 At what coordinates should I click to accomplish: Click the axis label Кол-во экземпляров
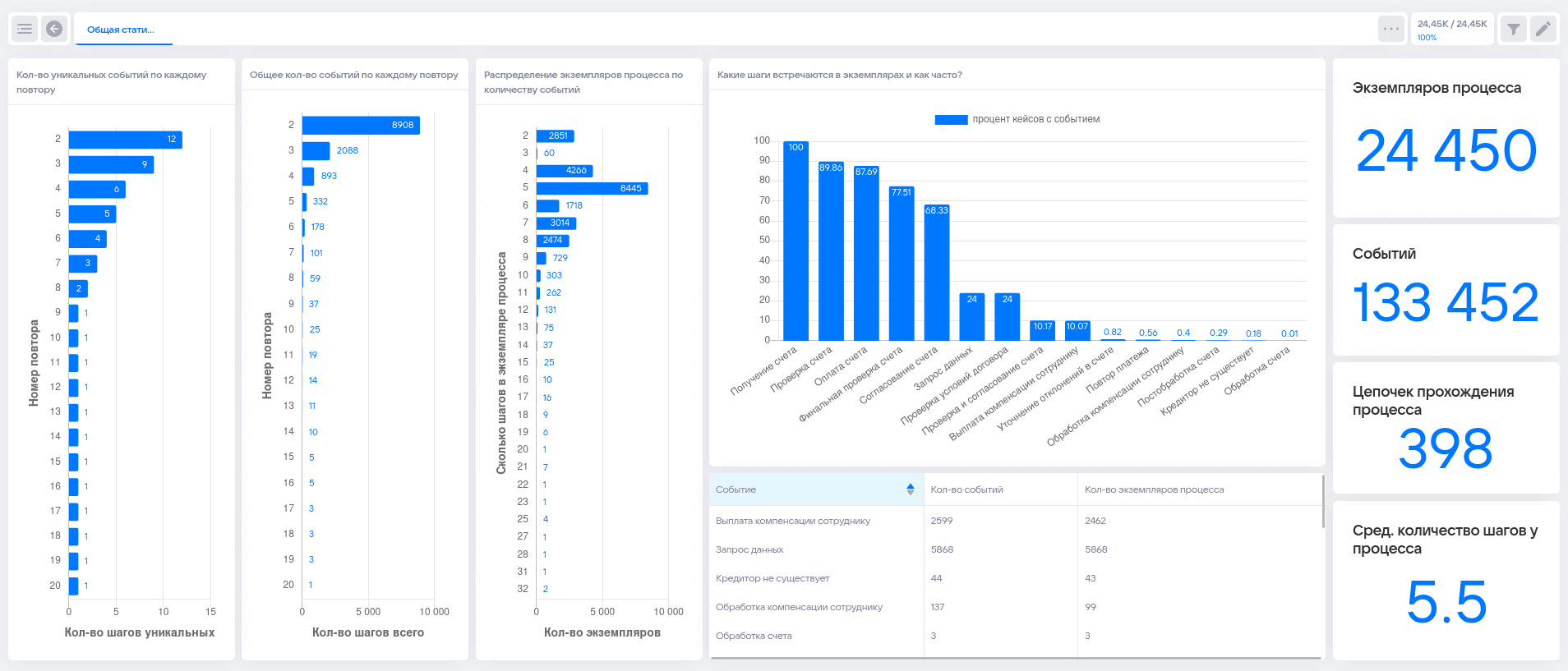pos(602,632)
